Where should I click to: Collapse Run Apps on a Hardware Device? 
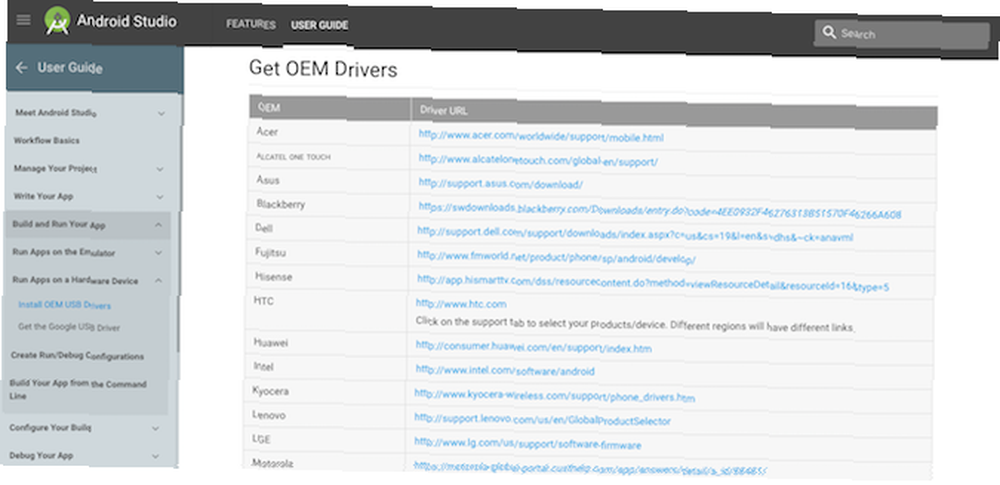click(x=158, y=280)
